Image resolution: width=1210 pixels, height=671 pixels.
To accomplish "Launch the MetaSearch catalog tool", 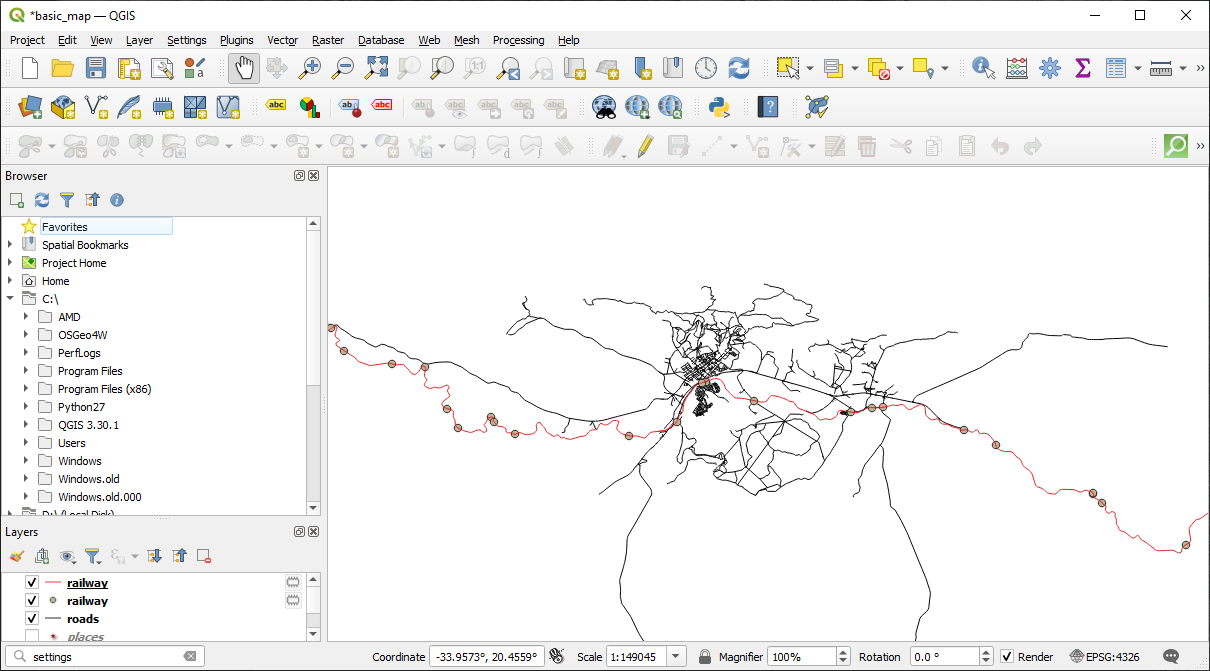I will pos(605,107).
